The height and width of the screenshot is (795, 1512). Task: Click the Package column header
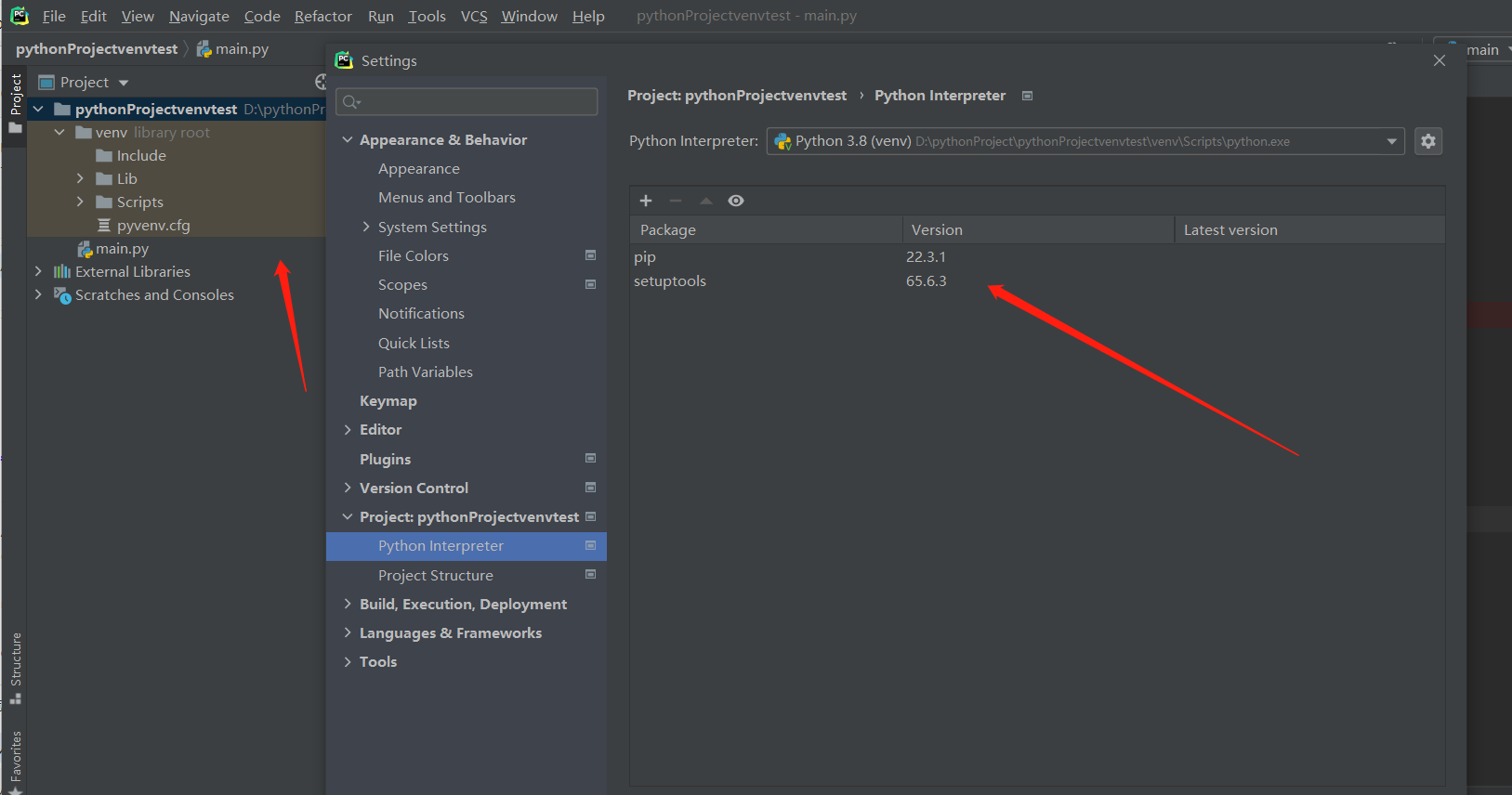tap(766, 230)
